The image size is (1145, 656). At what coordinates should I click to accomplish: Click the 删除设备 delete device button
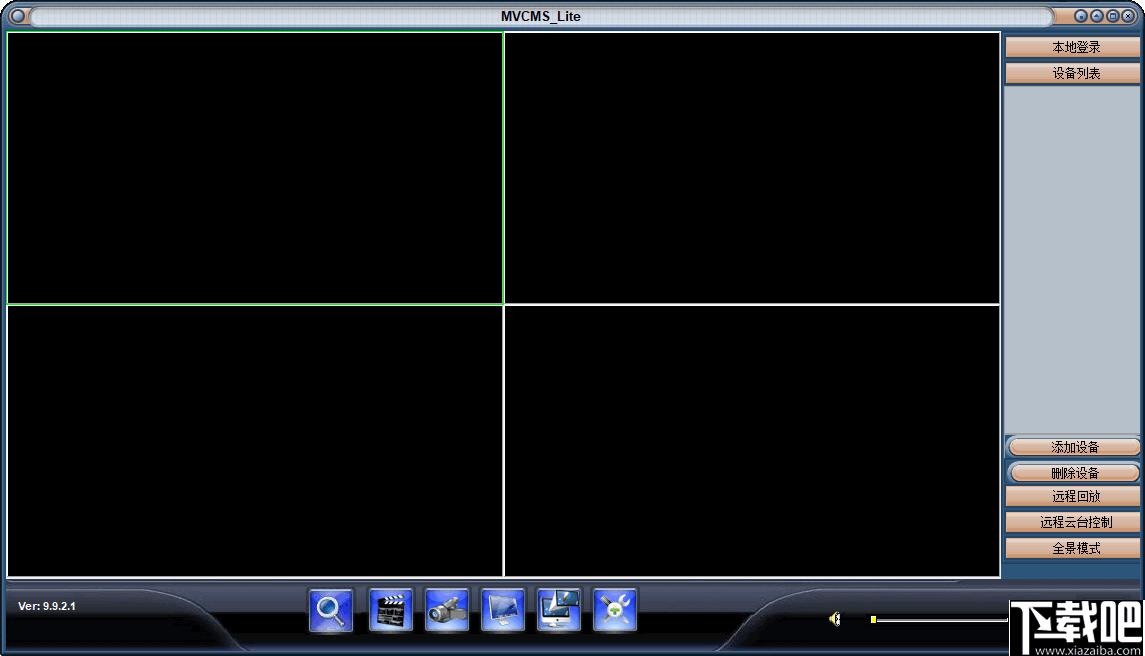coord(1073,473)
